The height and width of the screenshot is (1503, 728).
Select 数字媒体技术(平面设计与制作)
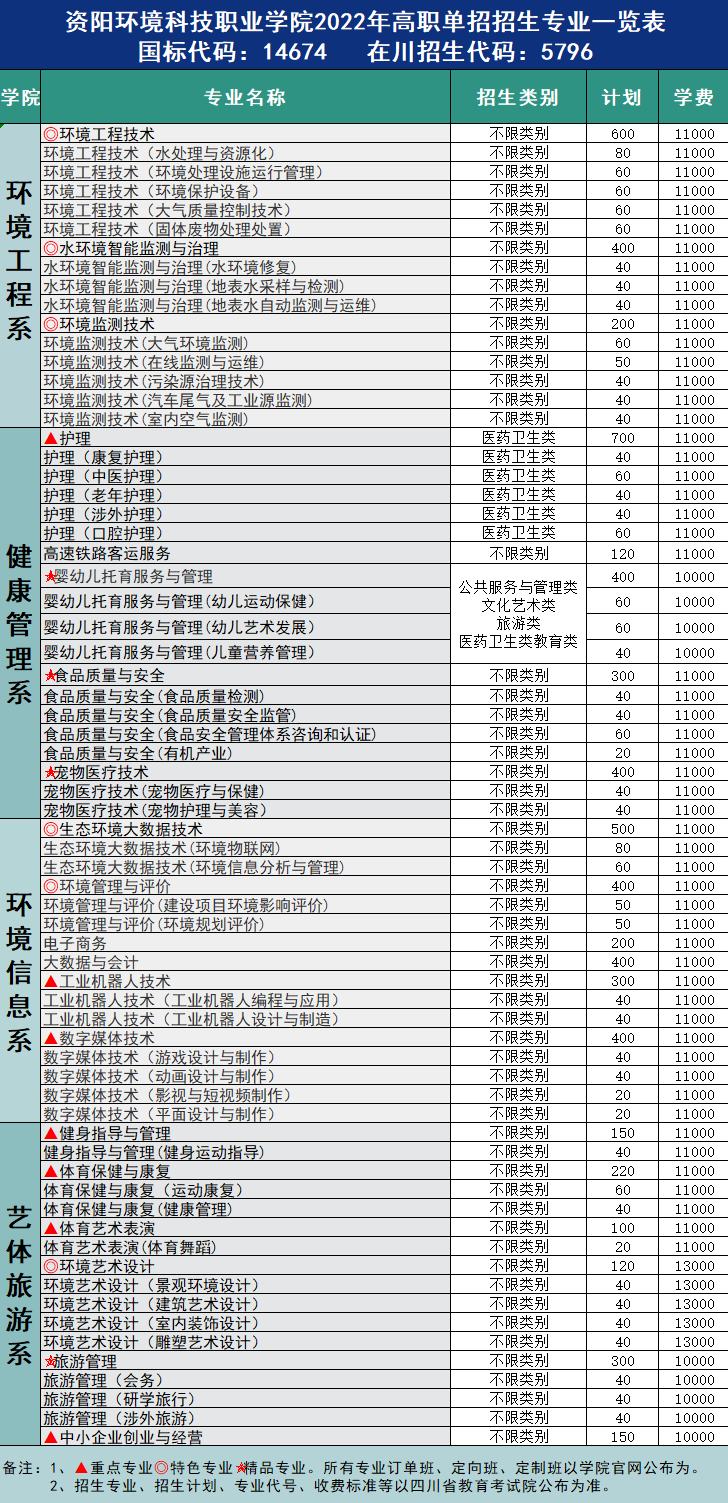click(245, 1114)
